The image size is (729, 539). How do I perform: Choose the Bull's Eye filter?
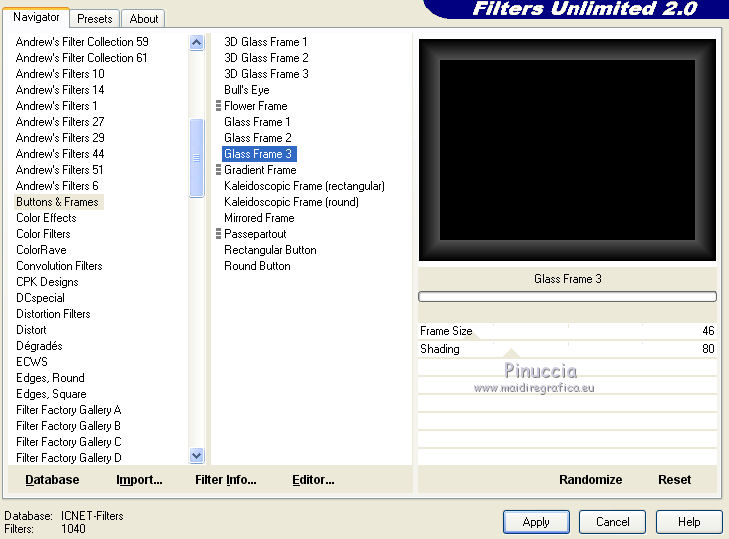point(246,90)
